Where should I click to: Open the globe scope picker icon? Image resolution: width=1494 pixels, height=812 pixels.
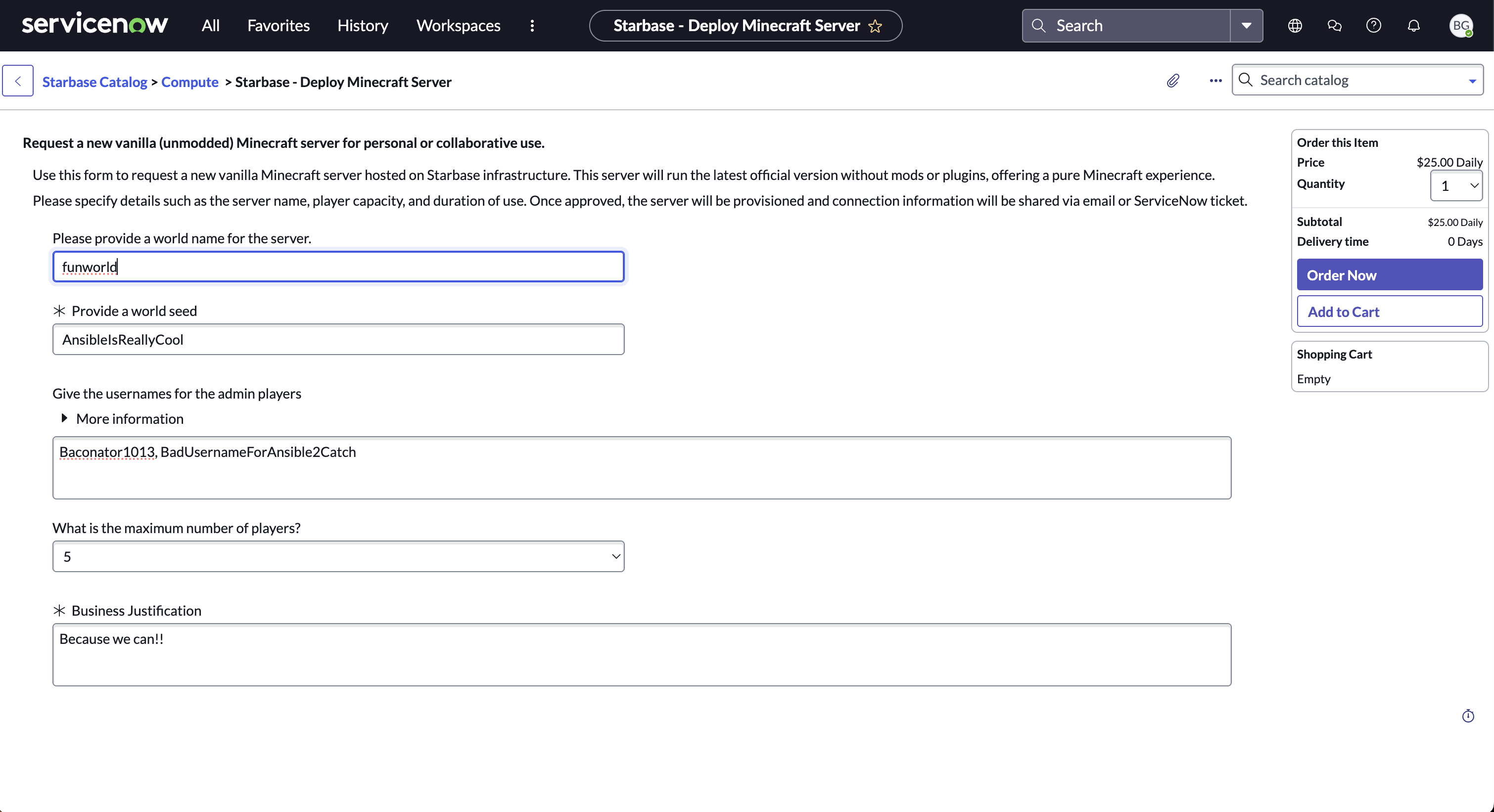click(1295, 26)
